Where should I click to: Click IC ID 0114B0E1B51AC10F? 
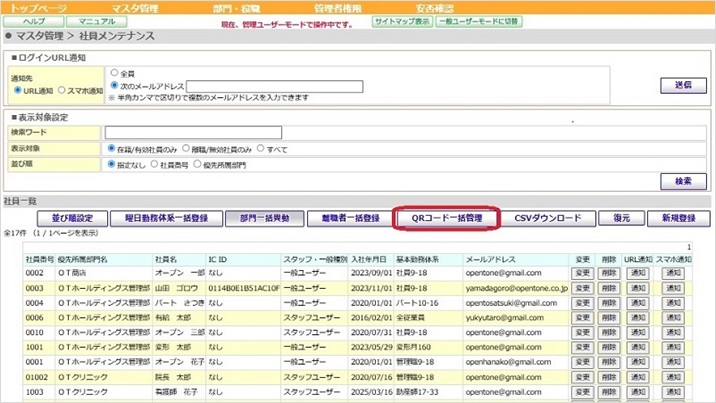(x=244, y=288)
